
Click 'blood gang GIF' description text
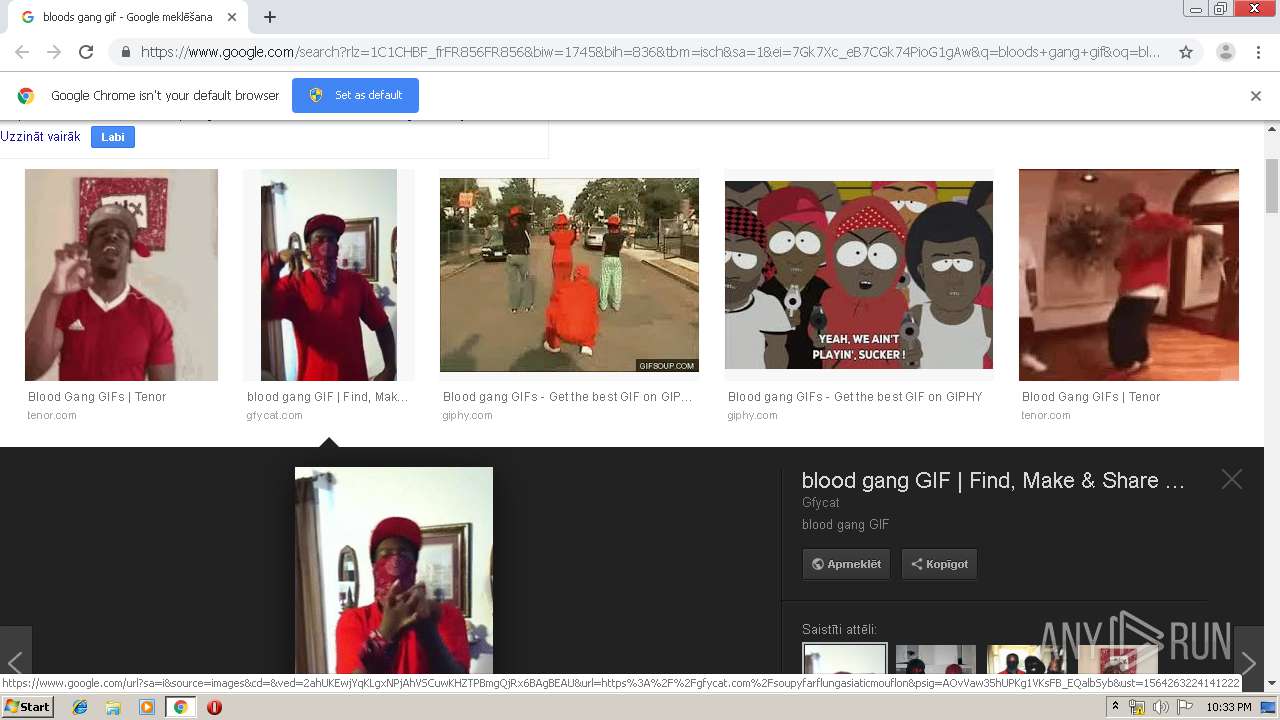tap(845, 525)
